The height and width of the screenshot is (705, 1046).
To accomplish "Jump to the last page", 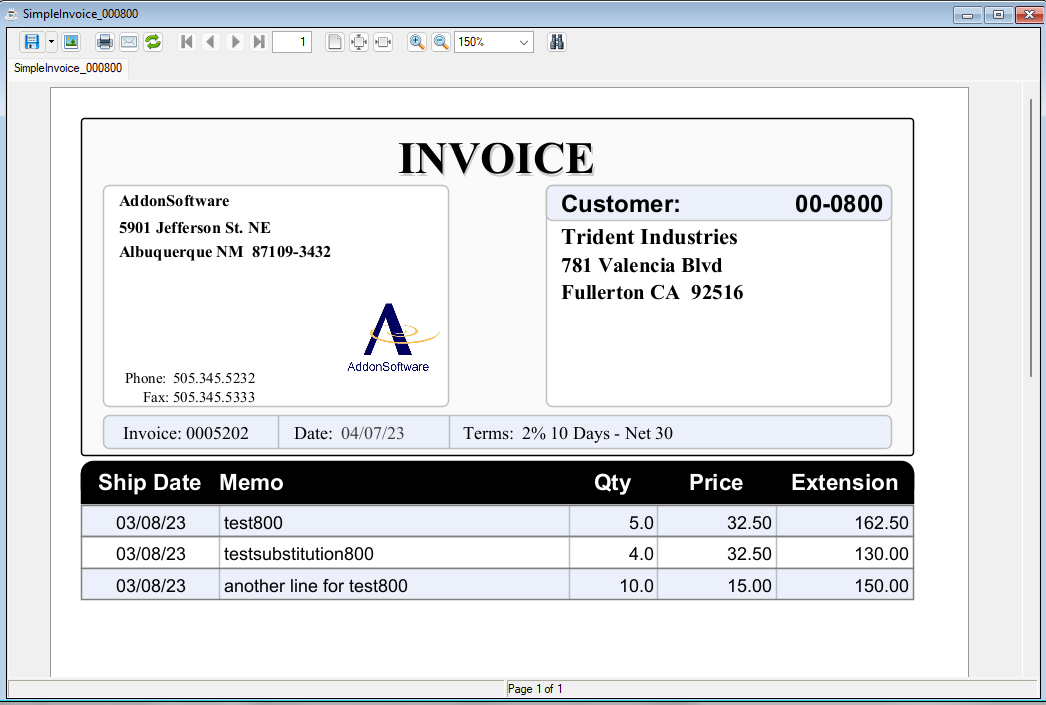I will coord(259,42).
